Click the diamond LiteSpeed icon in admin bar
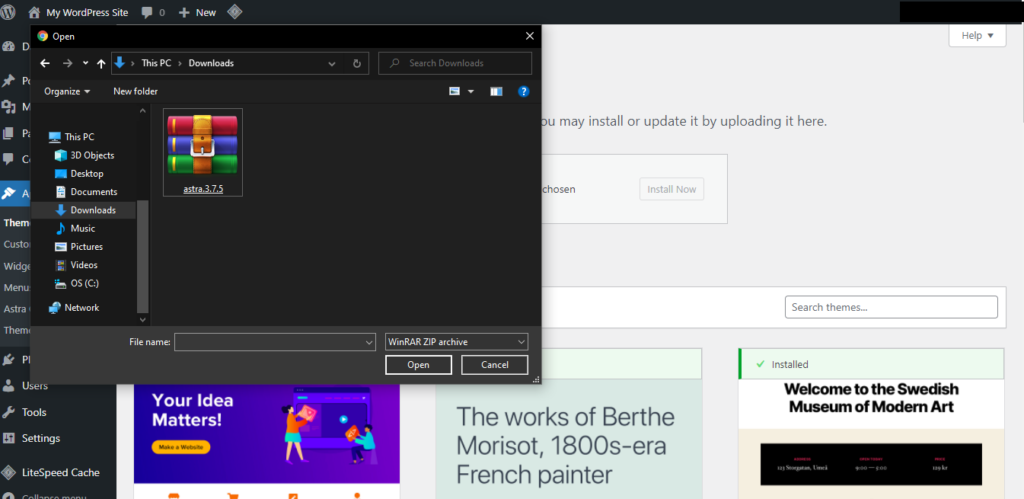The image size is (1024, 499). point(234,12)
